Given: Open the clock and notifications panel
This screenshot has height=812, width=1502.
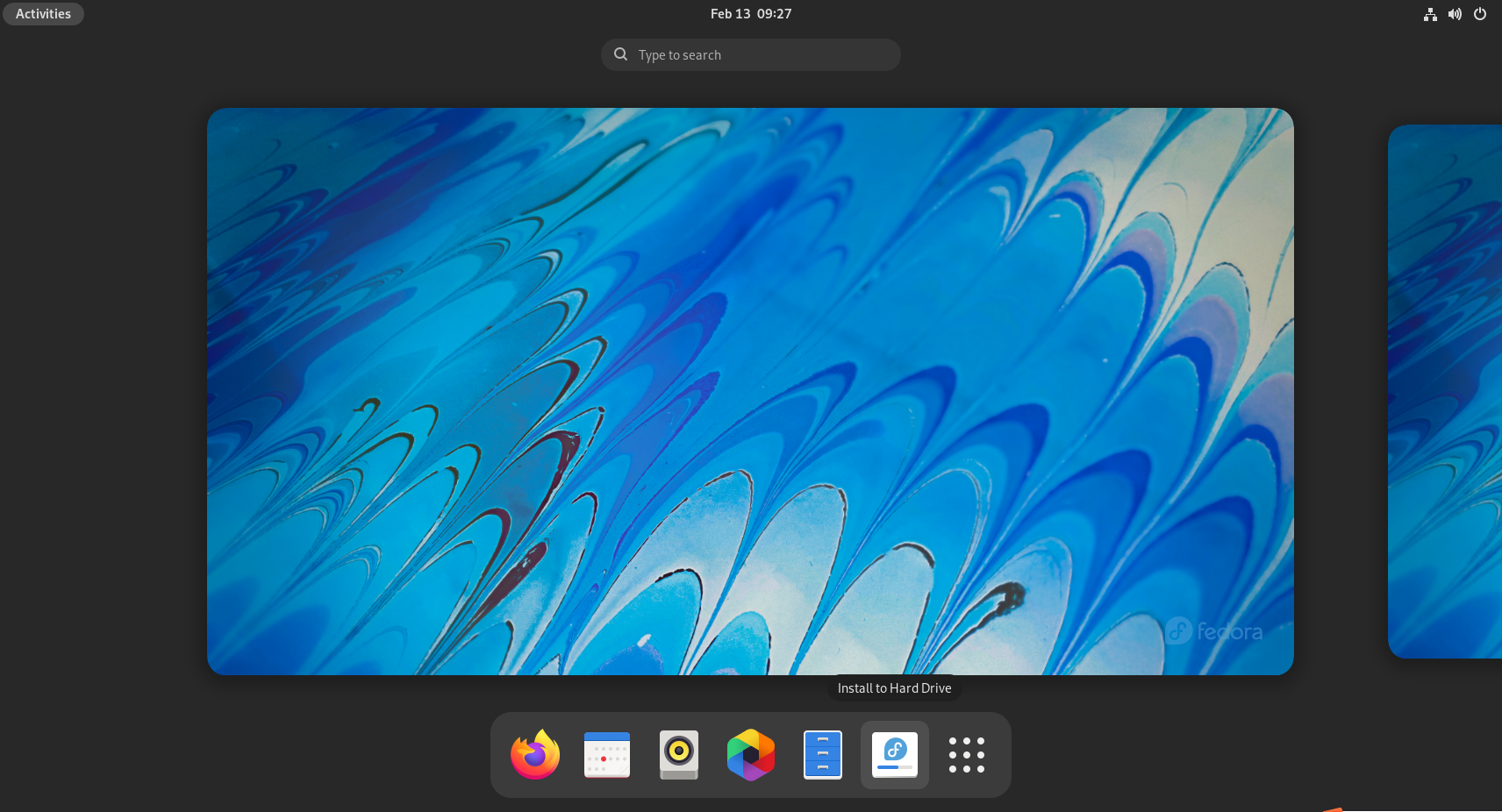Looking at the screenshot, I should pyautogui.click(x=750, y=13).
